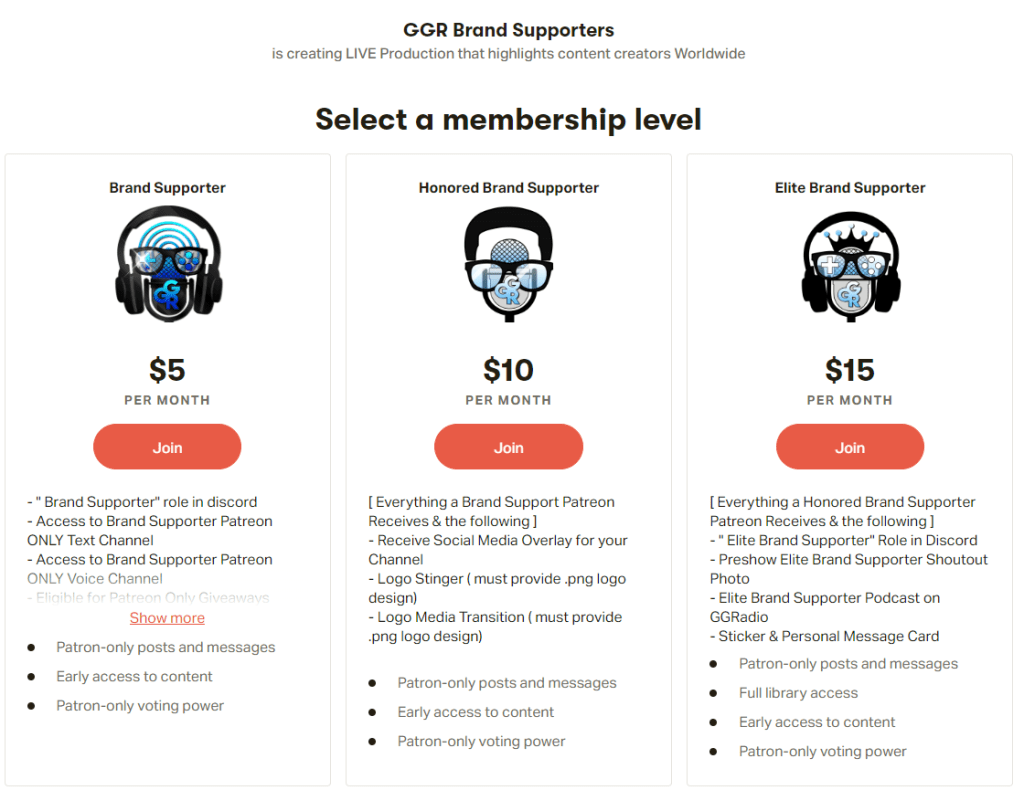Join the $5 Brand Supporter tier

point(167,447)
